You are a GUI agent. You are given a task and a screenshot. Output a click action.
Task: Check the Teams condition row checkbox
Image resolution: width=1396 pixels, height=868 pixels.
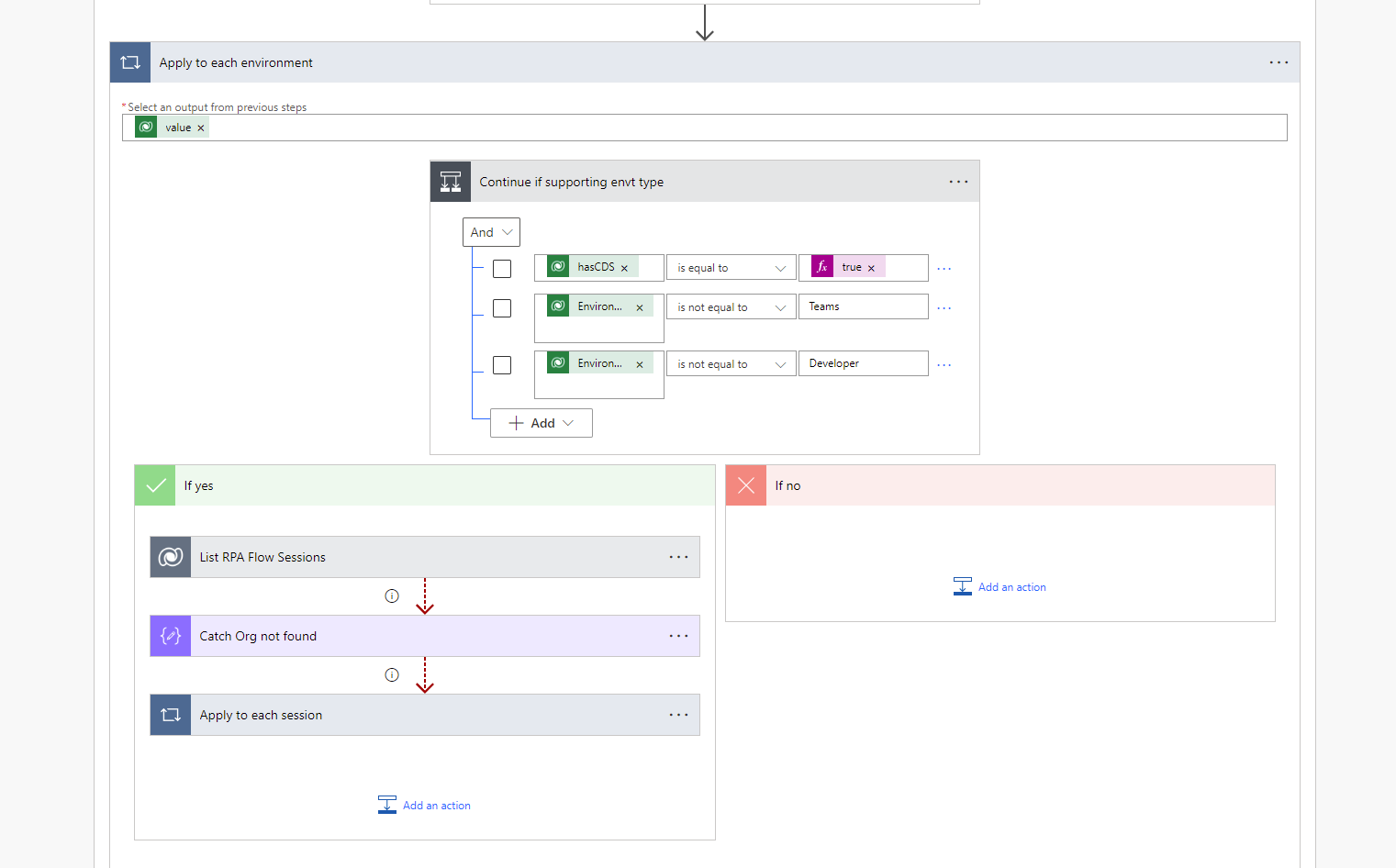point(502,308)
